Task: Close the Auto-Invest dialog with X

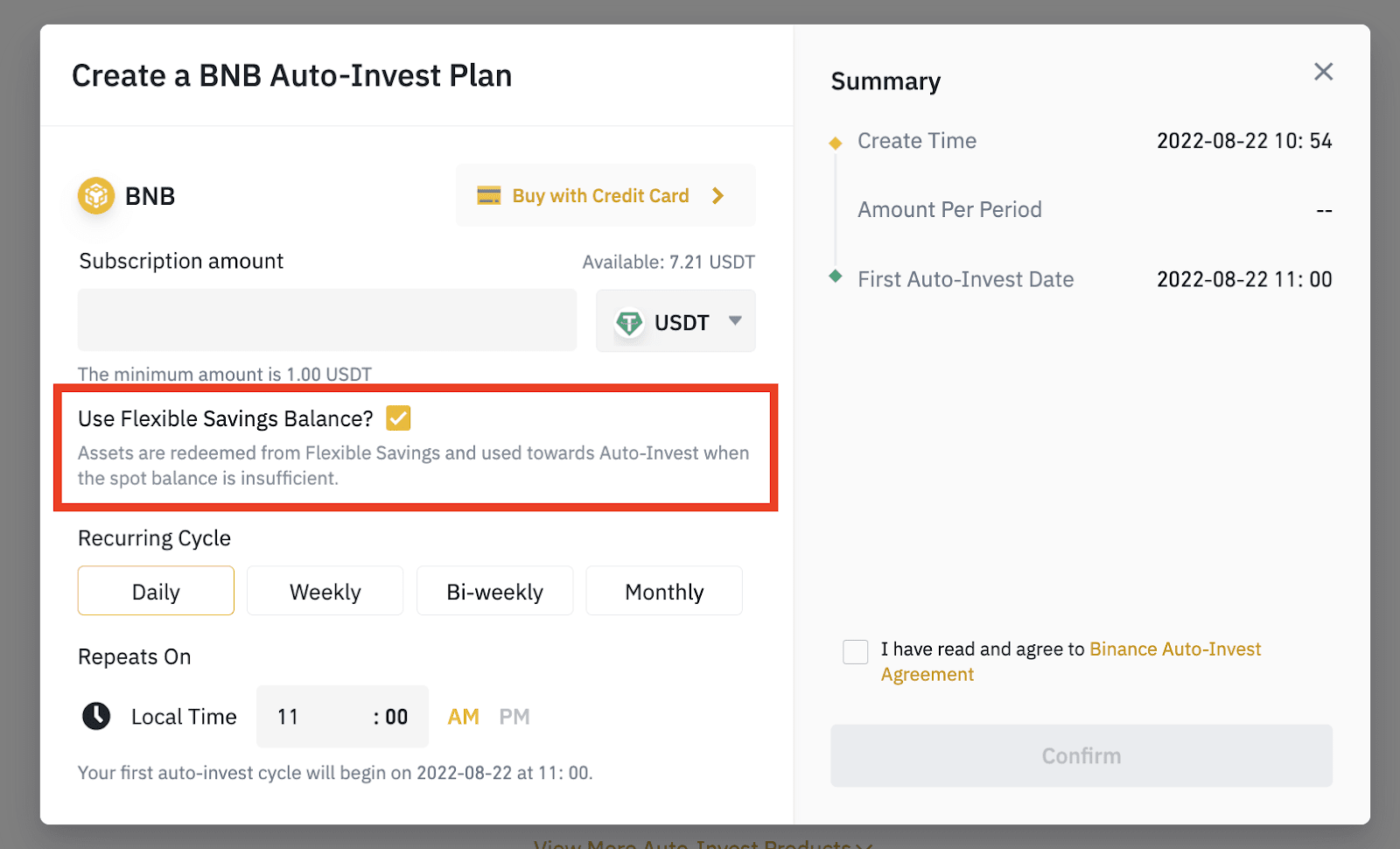Action: click(x=1323, y=72)
